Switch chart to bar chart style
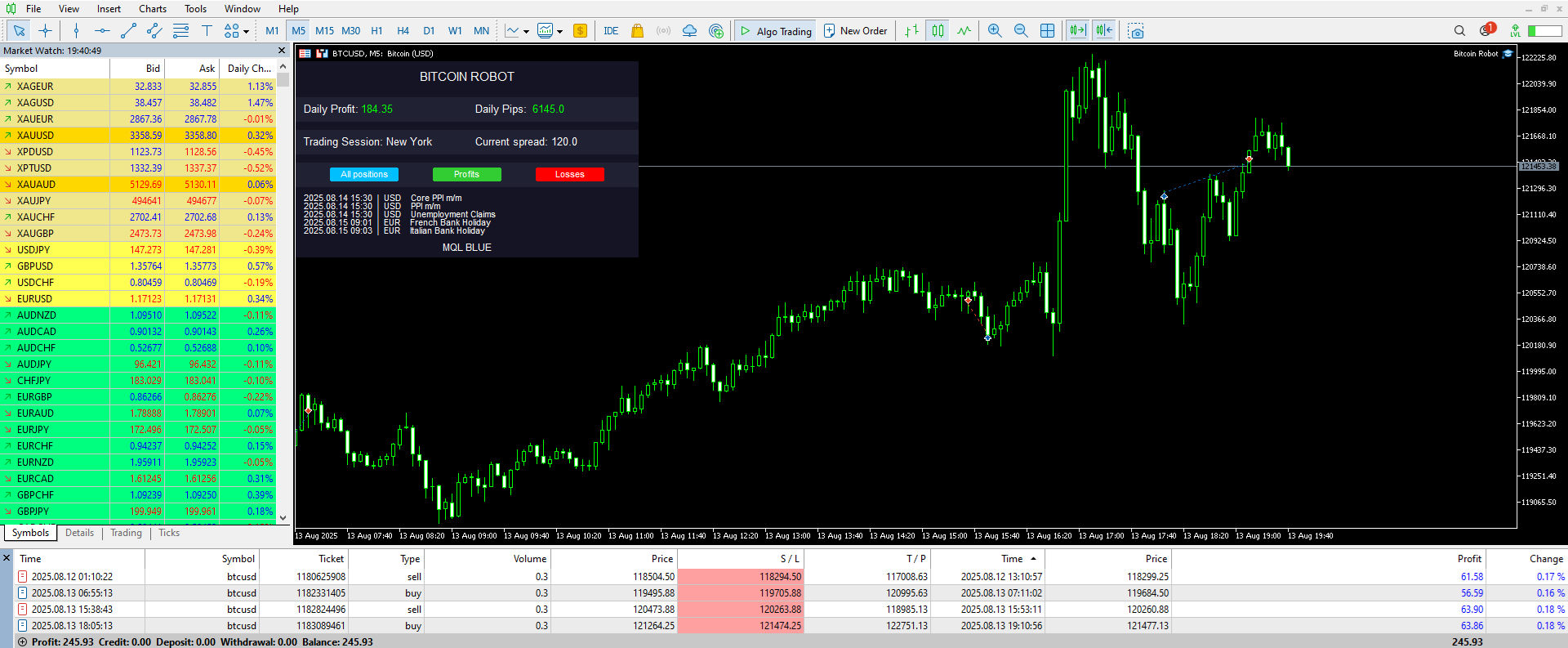 point(911,31)
